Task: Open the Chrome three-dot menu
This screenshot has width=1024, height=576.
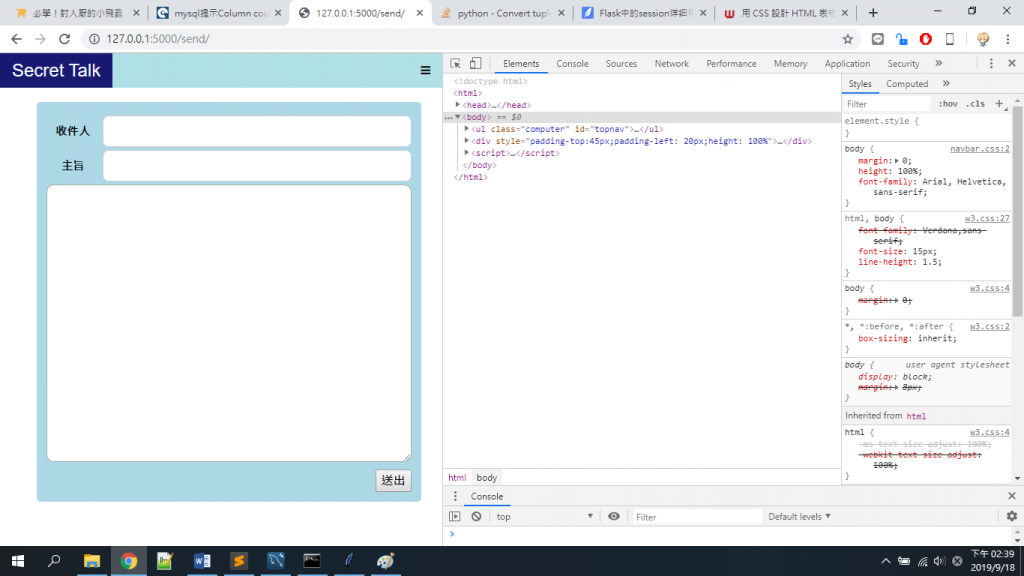Action: (1008, 39)
